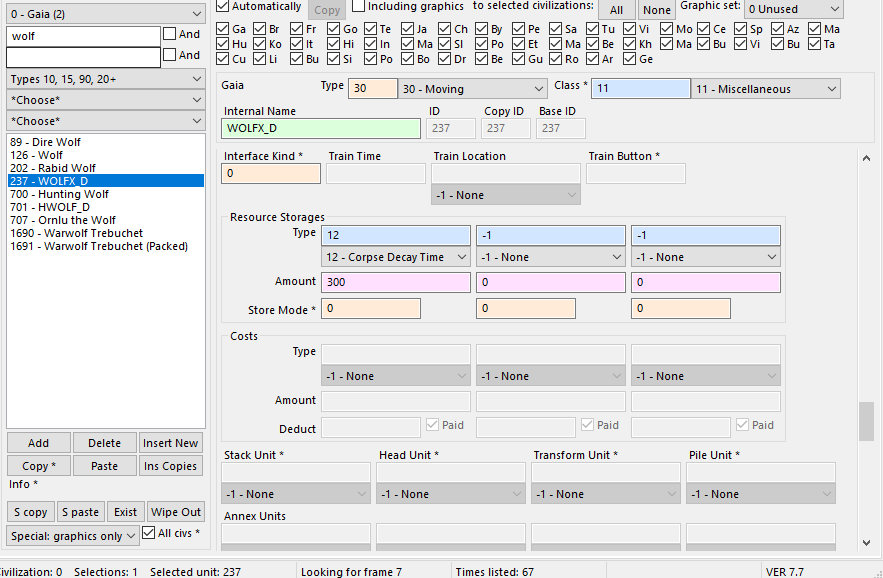
Task: Open the '30 - Moving' type dropdown
Action: 473,89
